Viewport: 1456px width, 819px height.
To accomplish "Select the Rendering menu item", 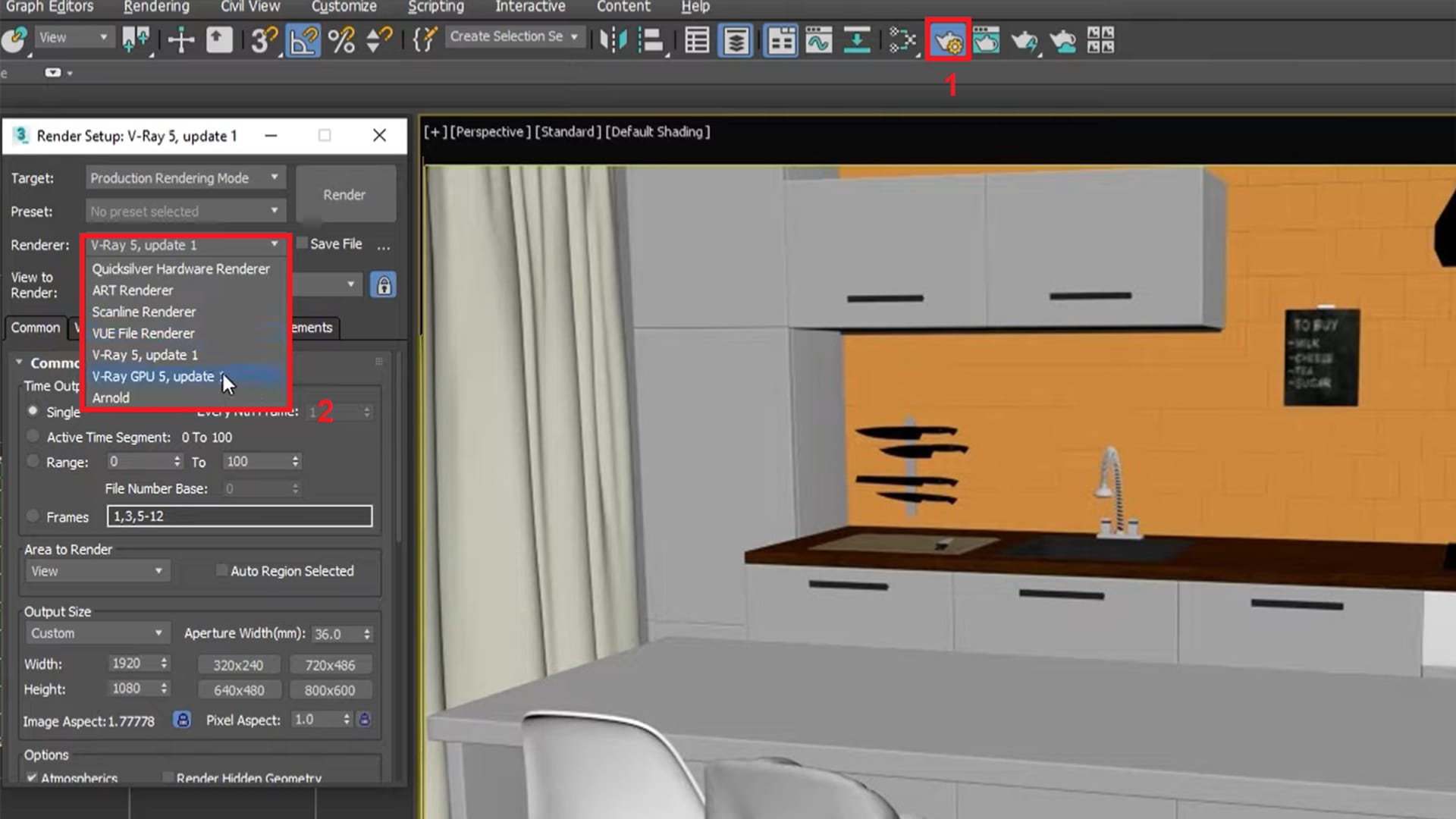I will pyautogui.click(x=156, y=7).
